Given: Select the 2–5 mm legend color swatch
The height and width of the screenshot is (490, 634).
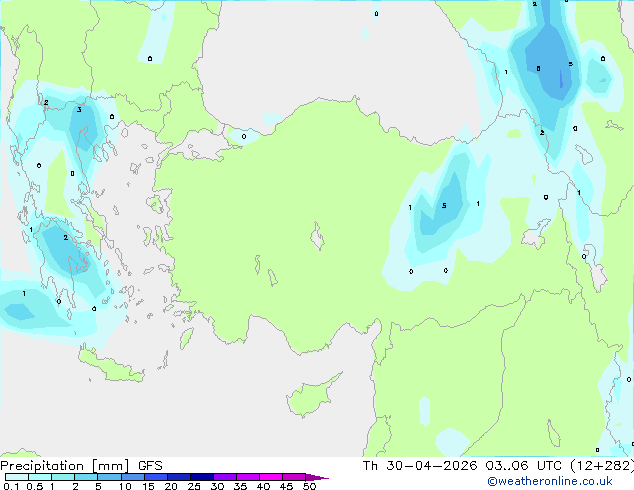Looking at the screenshot, I should coord(86,477).
